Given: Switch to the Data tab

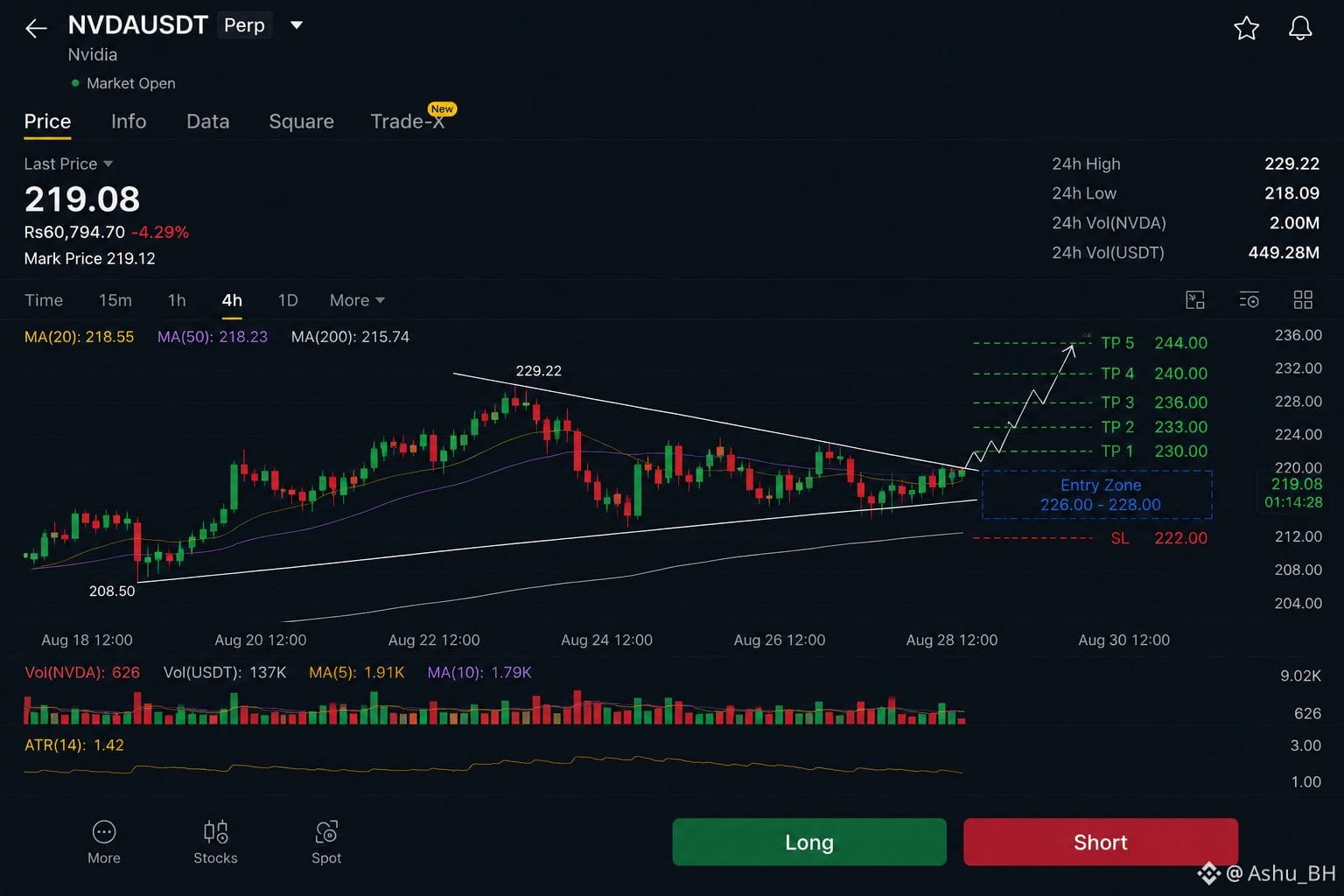Looking at the screenshot, I should (208, 122).
